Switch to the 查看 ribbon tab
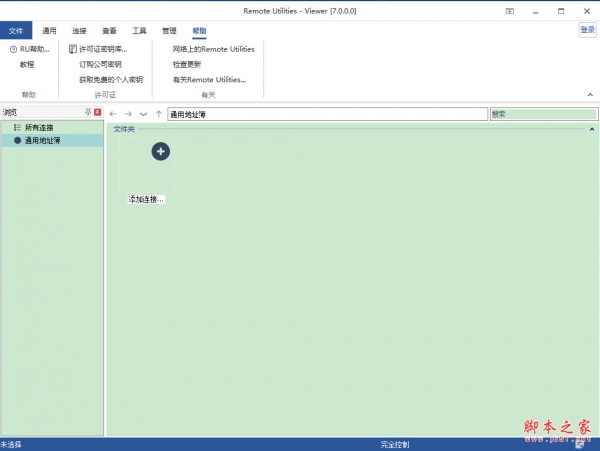 [109, 31]
